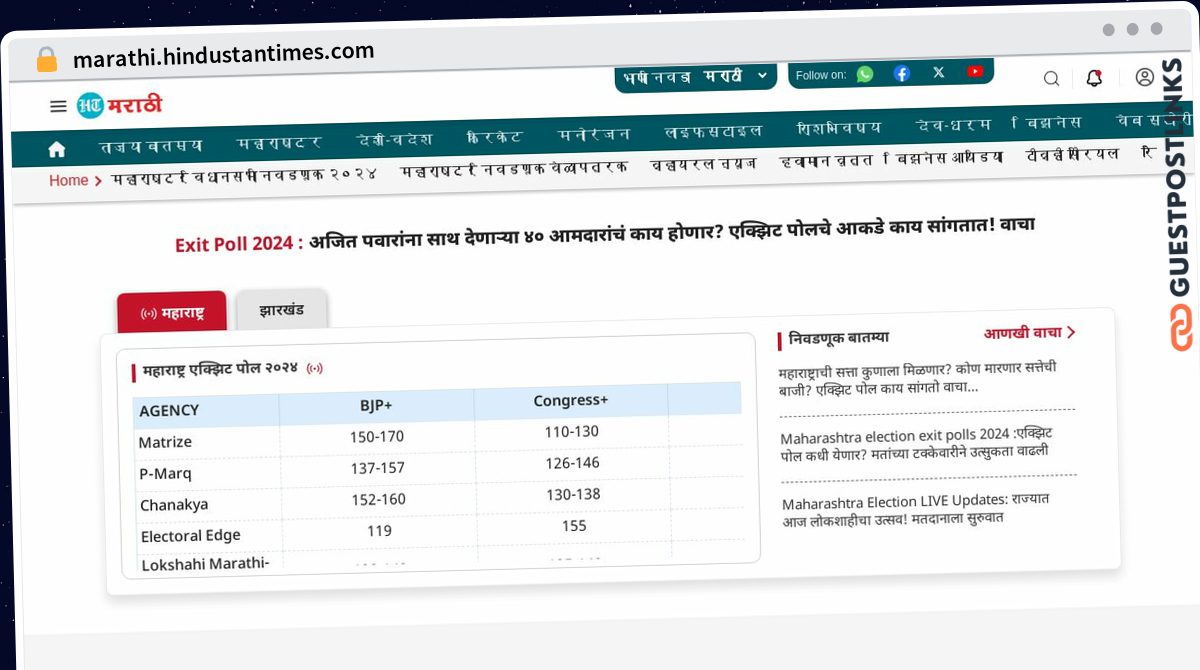Open the Exit Poll 2024 headline article

604,235
